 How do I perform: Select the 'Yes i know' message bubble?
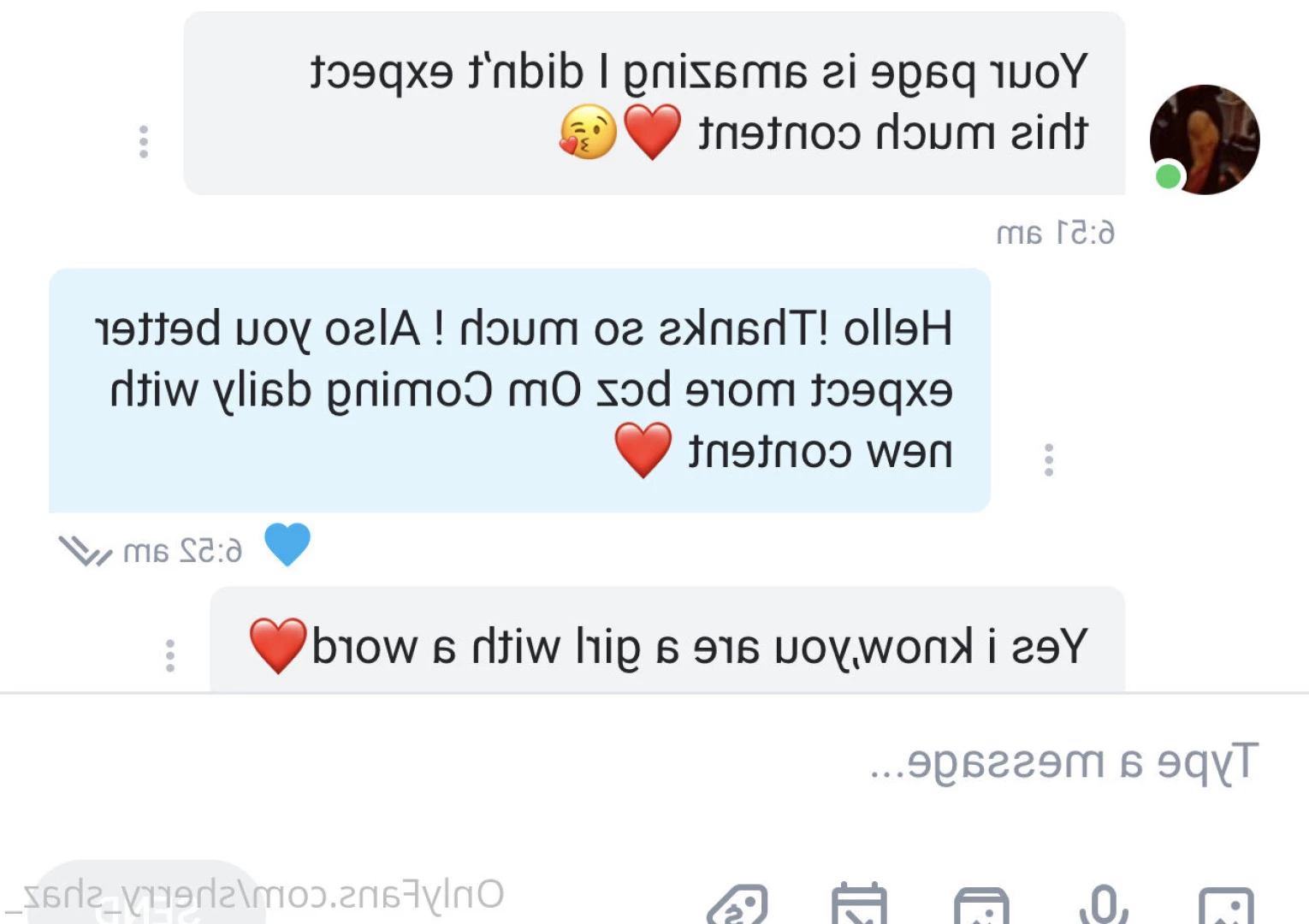coord(667,640)
